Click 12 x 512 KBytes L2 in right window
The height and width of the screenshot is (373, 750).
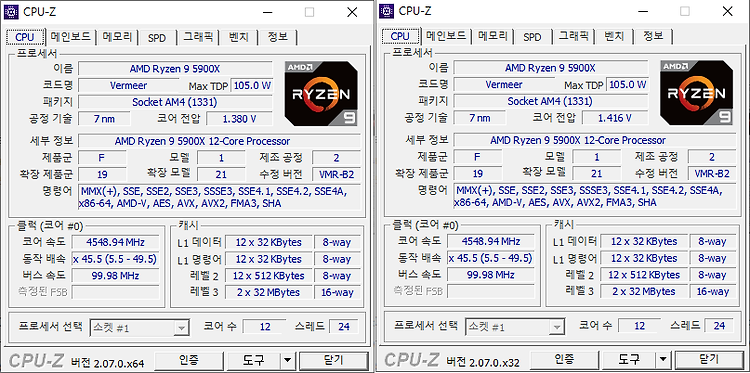pos(644,275)
